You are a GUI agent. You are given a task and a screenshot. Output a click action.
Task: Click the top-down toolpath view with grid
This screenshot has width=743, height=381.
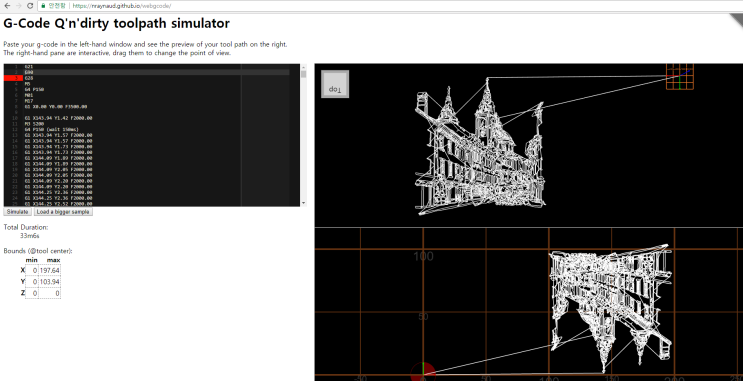coord(529,304)
